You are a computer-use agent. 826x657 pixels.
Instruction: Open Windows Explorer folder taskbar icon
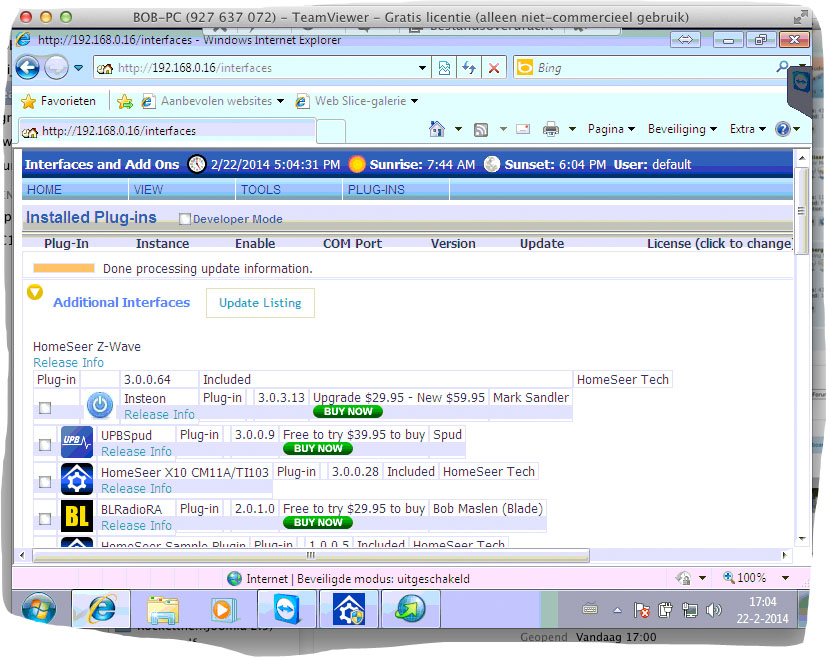click(163, 609)
